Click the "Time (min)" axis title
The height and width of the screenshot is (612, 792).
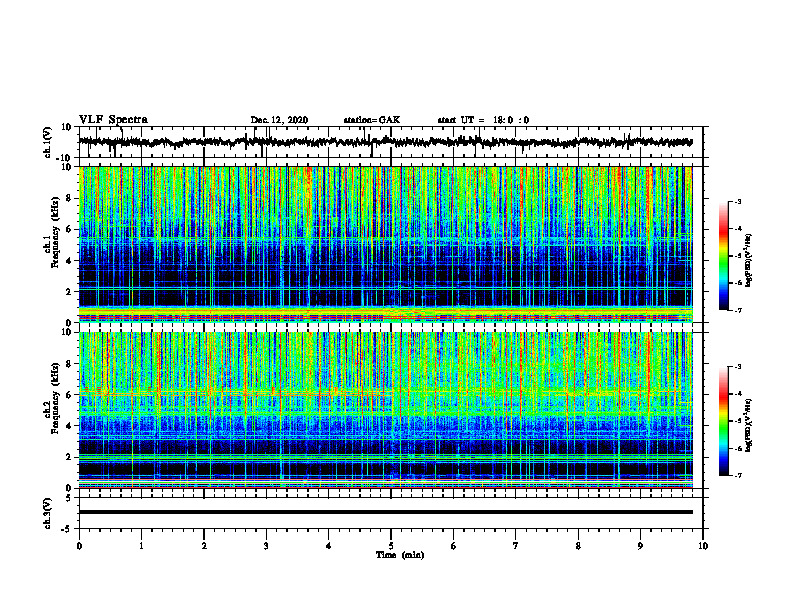click(x=400, y=555)
